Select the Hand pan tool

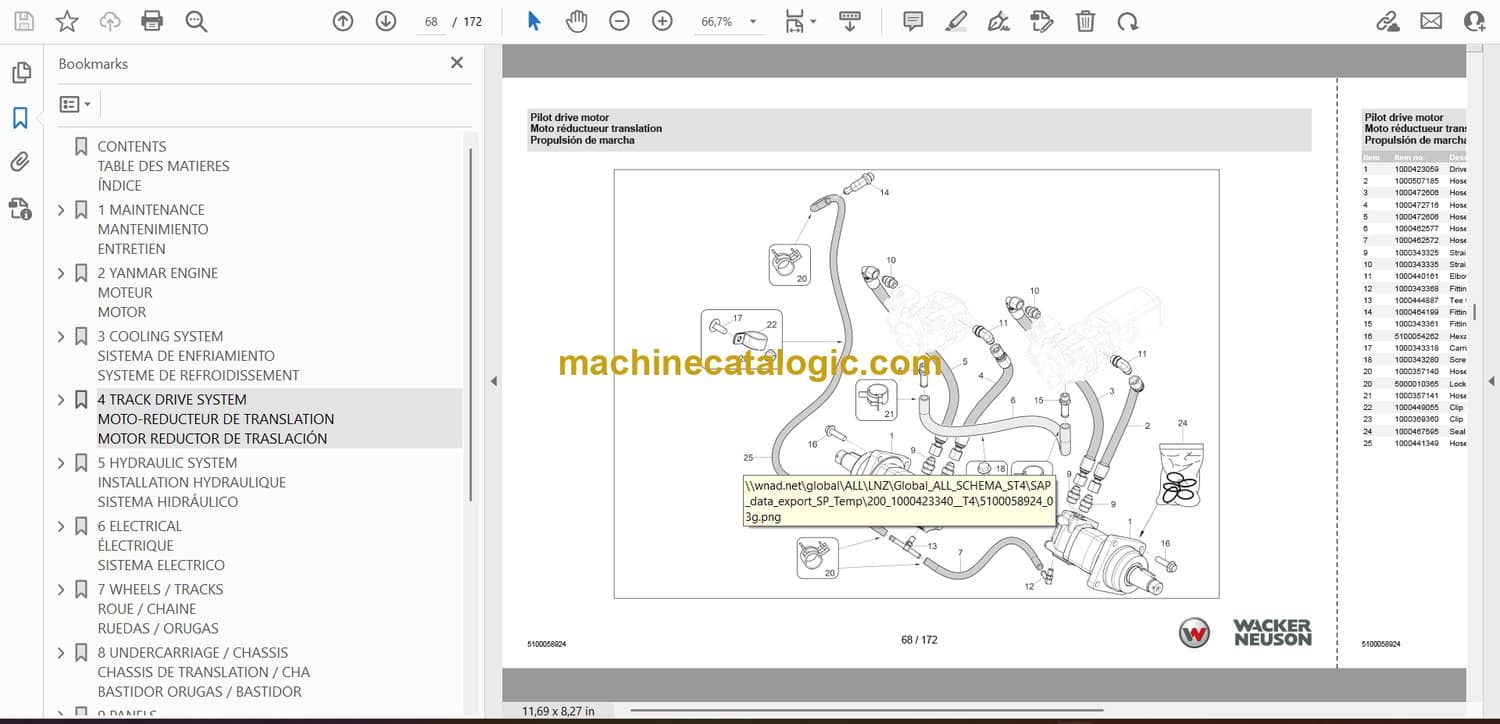(x=576, y=21)
